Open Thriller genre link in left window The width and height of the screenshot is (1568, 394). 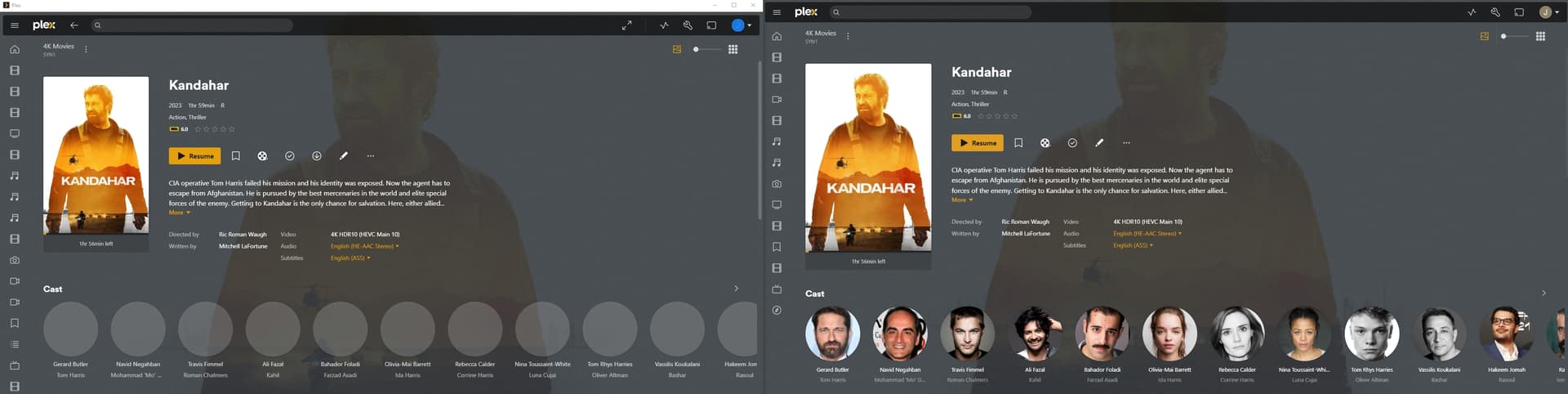[x=198, y=117]
